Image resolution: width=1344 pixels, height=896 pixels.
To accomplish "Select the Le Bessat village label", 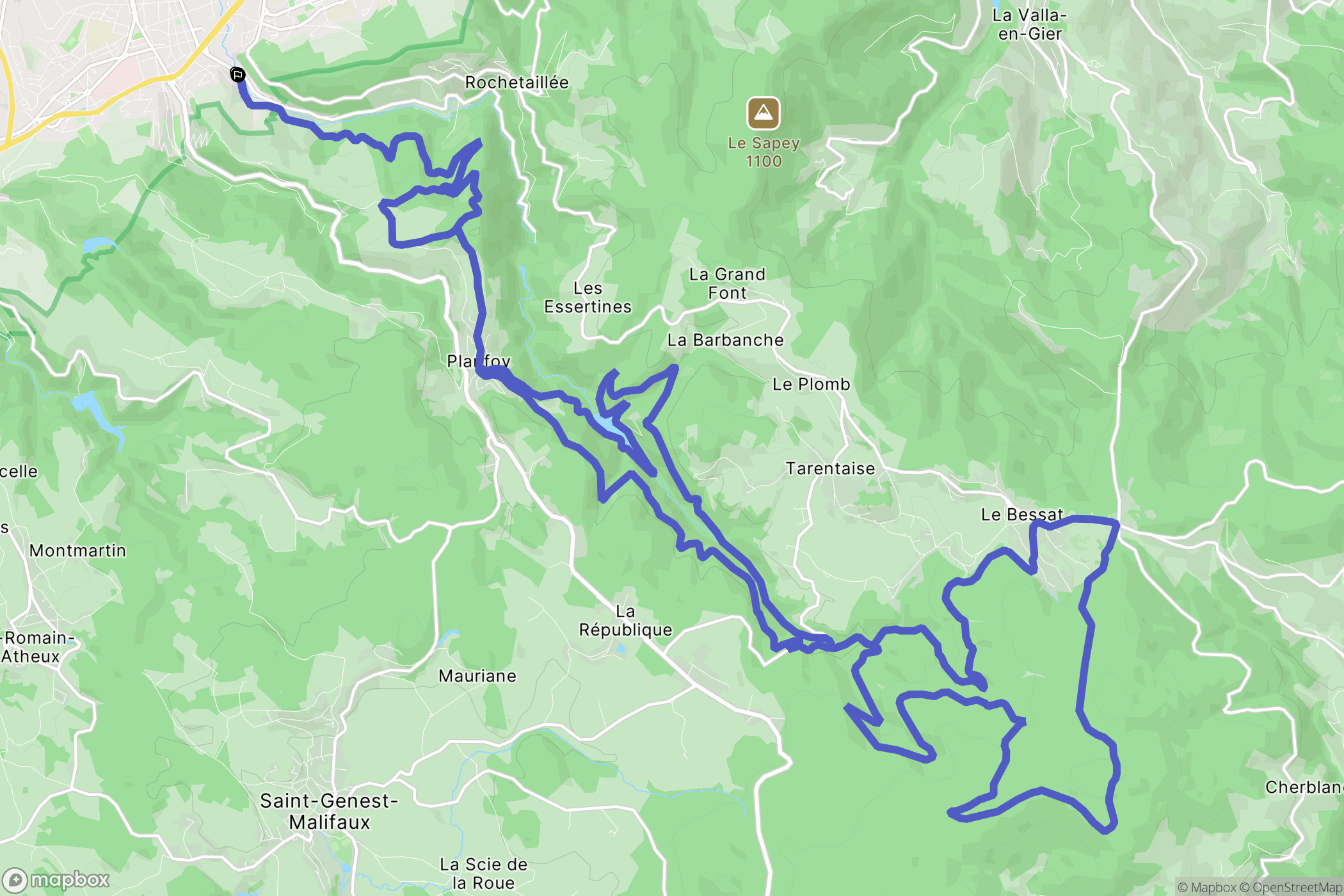I will tap(1021, 515).
